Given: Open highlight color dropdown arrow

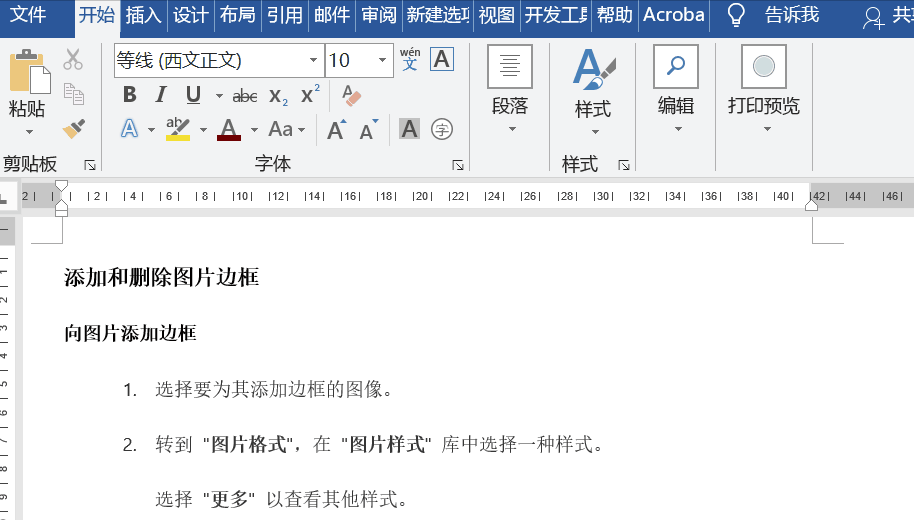Looking at the screenshot, I should [x=203, y=129].
